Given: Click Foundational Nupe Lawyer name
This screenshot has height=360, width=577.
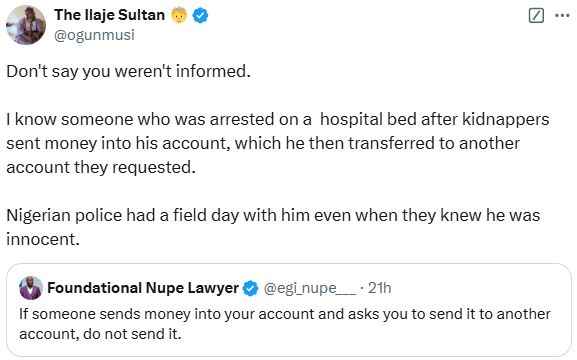Looking at the screenshot, I should [x=143, y=288].
